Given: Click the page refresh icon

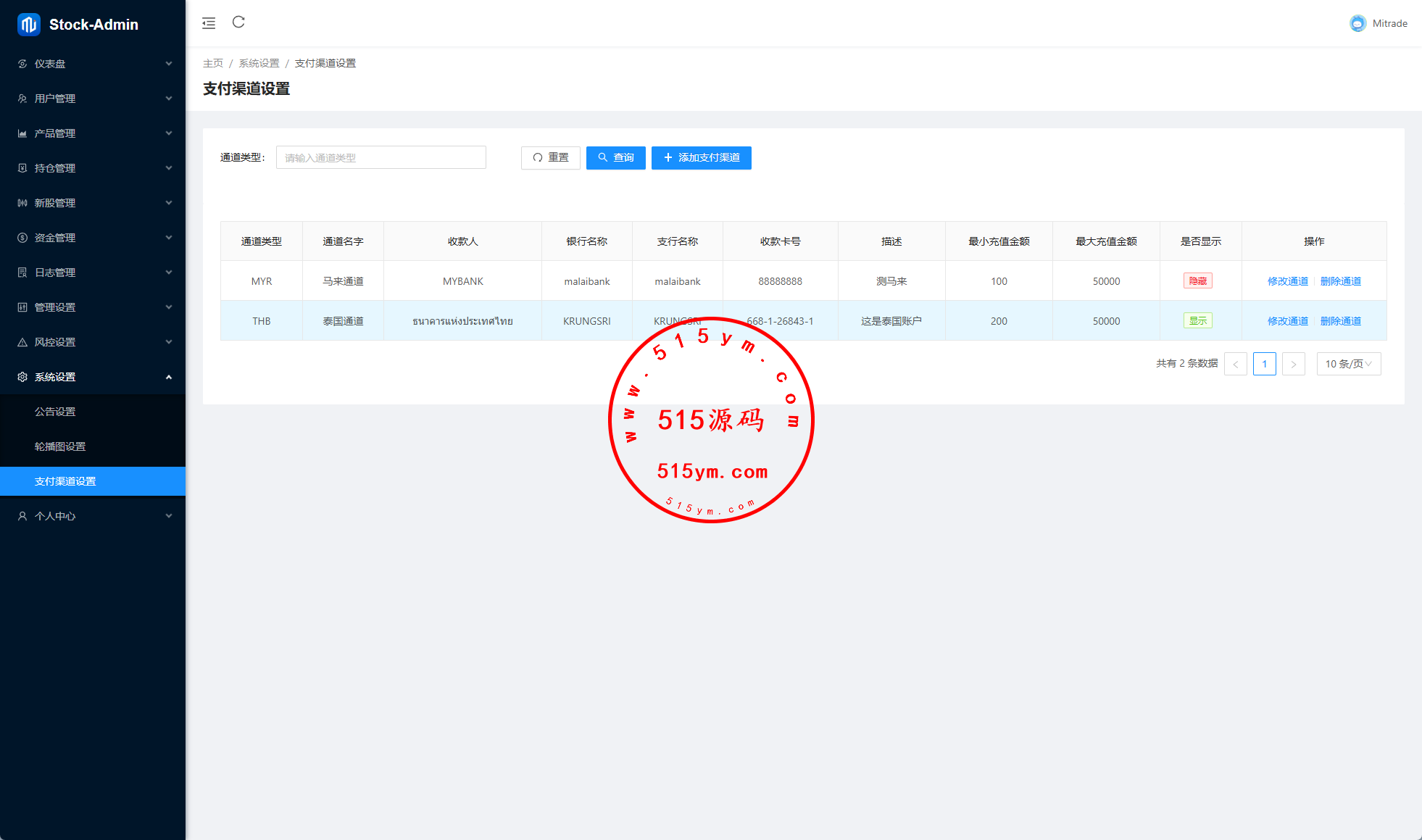Looking at the screenshot, I should pos(238,22).
